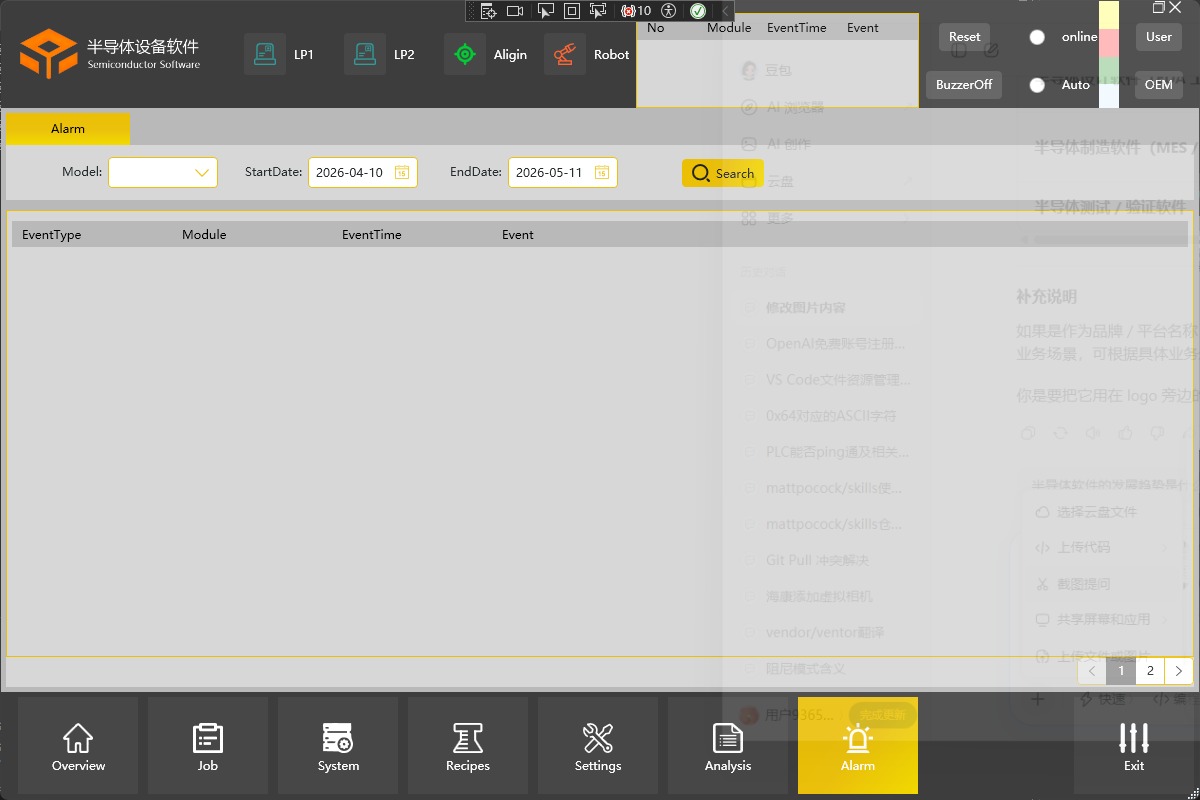The height and width of the screenshot is (800, 1200).
Task: Open the Job clipboard page
Action: [x=208, y=746]
